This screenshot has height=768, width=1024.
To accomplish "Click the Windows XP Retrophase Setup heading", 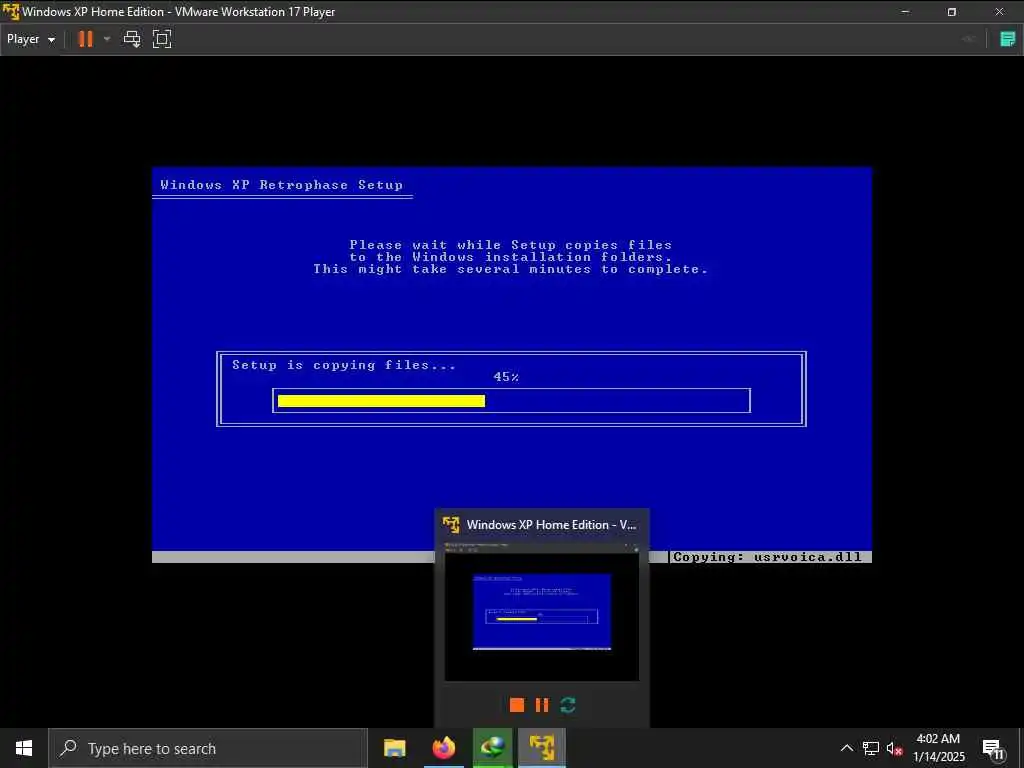I will coord(281,185).
